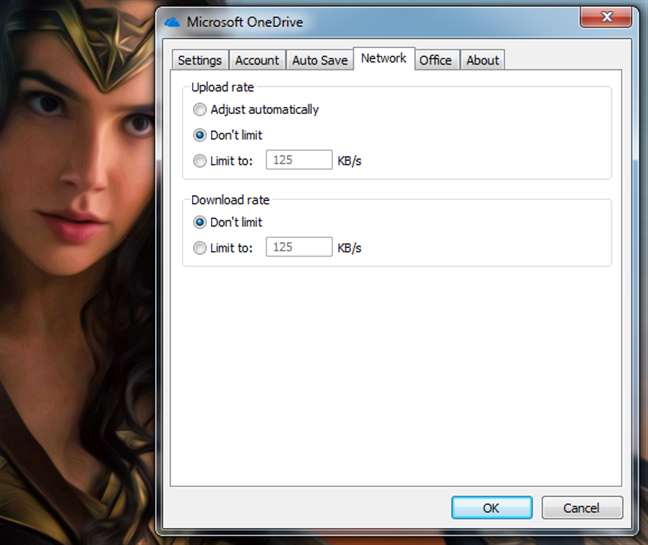
Task: Open the Account tab
Action: (x=257, y=60)
